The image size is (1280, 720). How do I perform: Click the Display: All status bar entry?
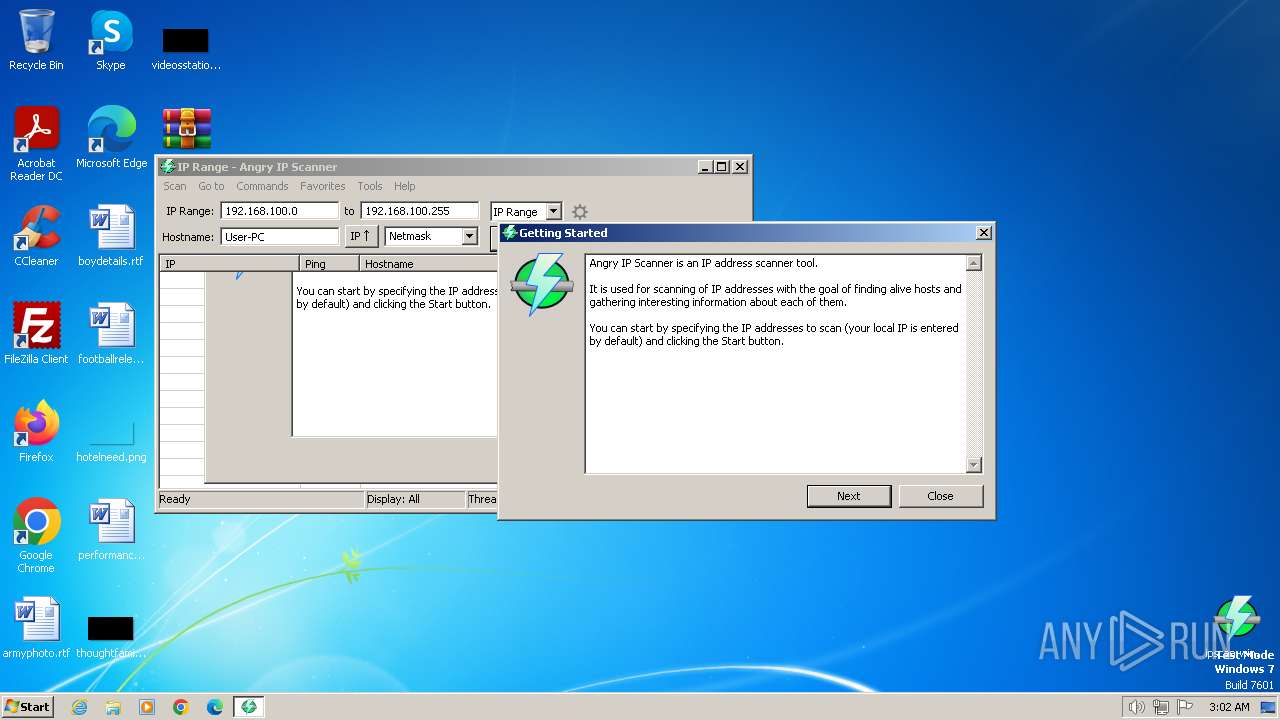pos(415,499)
